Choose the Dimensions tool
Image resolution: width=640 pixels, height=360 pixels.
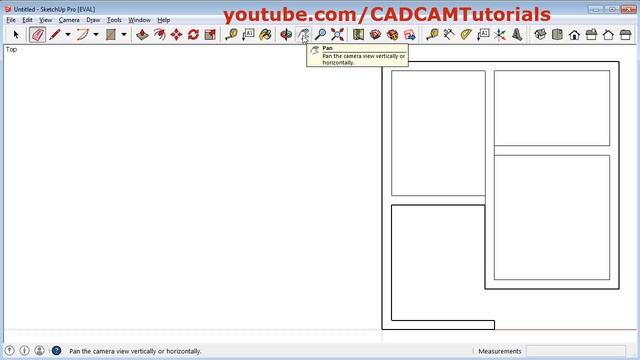click(449, 35)
